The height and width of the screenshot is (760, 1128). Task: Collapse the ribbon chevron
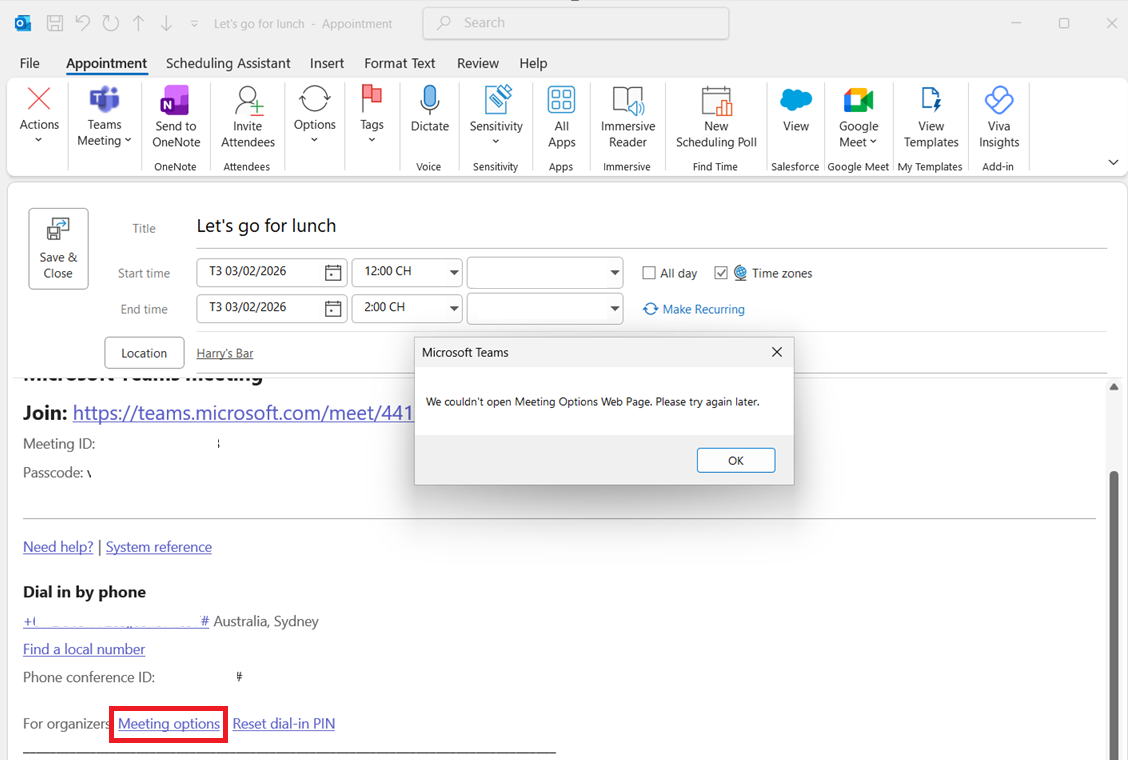pyautogui.click(x=1113, y=163)
